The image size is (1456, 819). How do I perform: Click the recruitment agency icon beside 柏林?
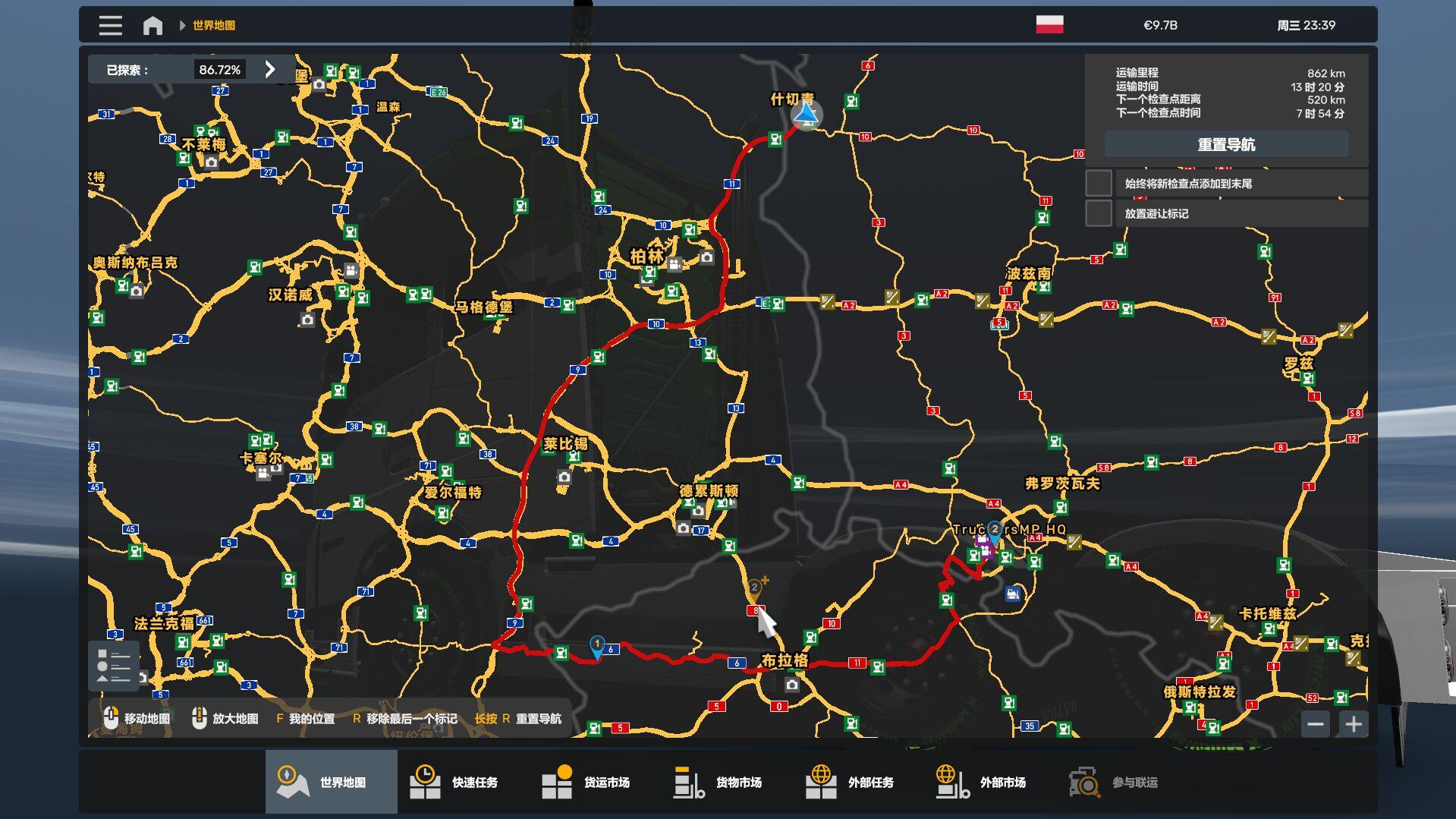click(x=674, y=264)
